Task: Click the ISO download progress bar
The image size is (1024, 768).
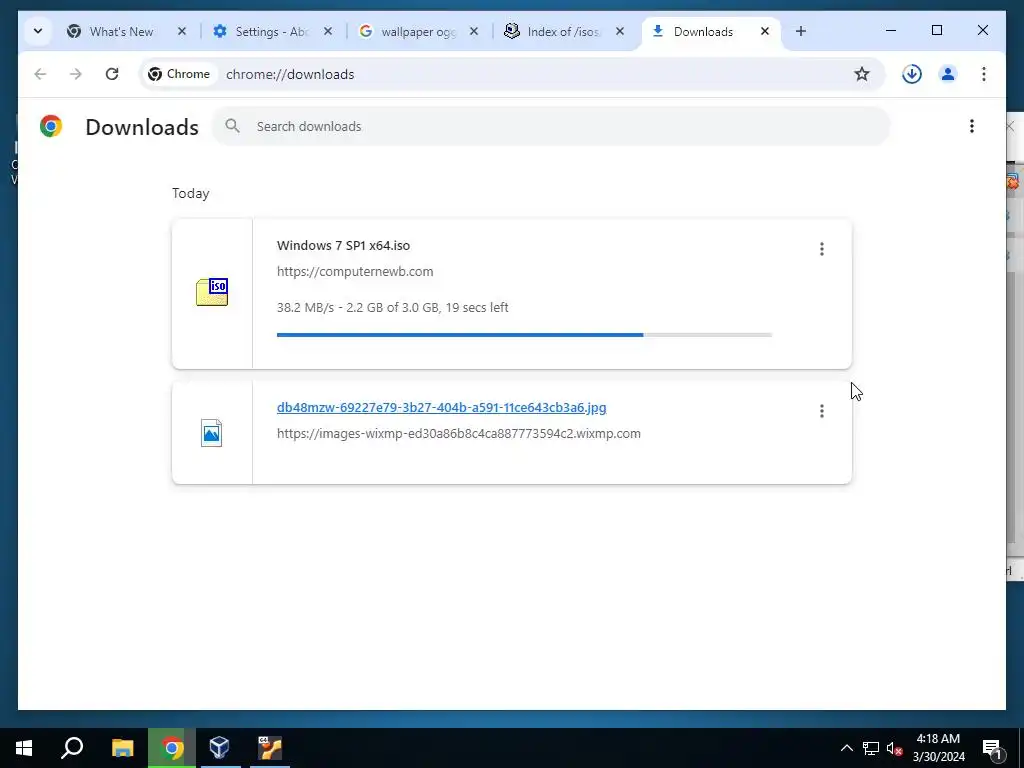Action: [524, 335]
